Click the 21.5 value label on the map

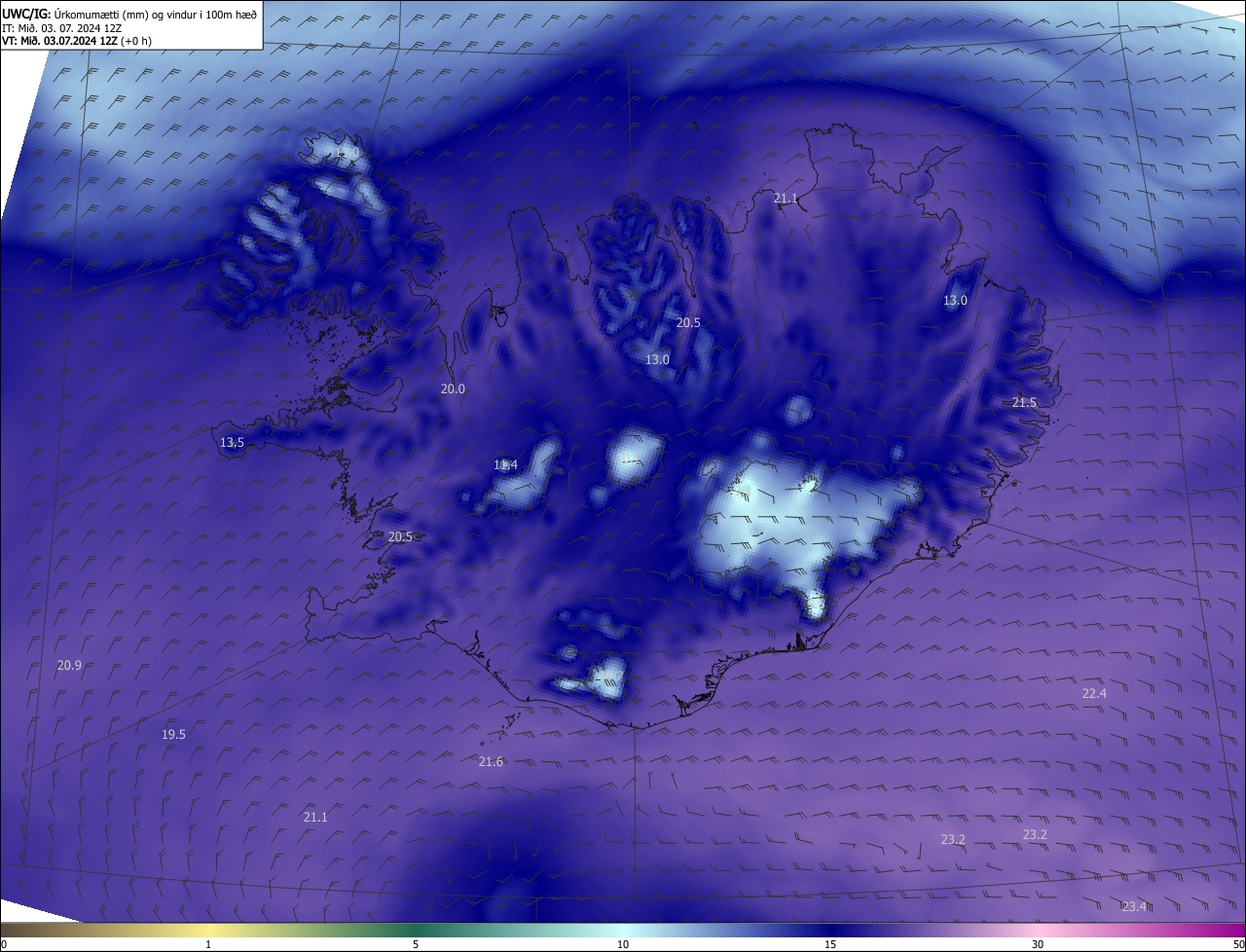click(1024, 402)
